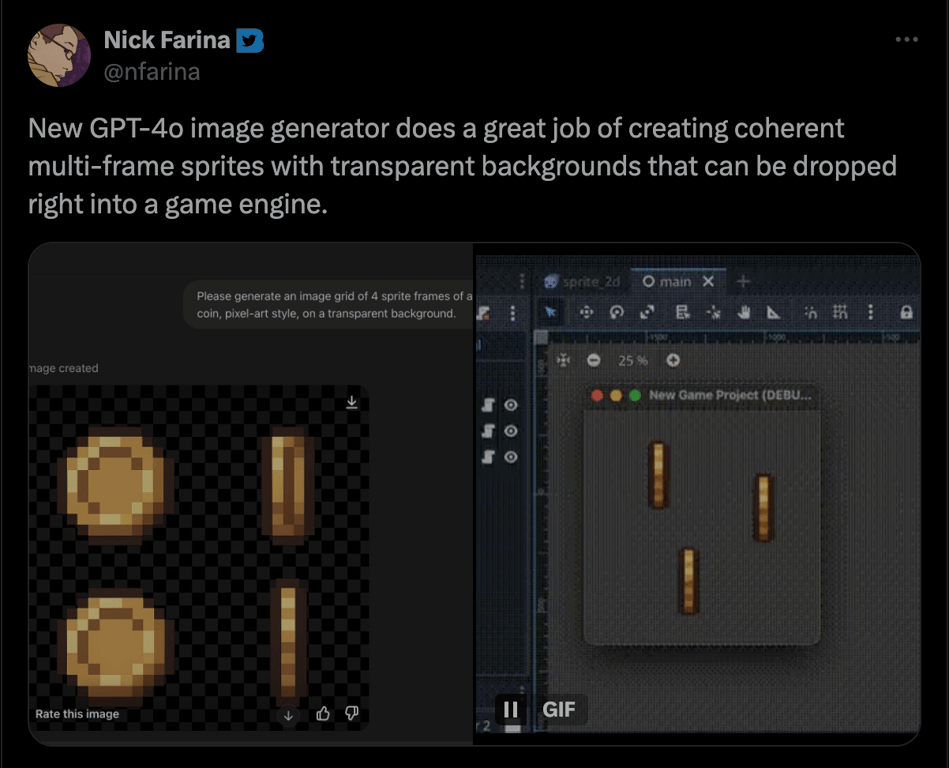949x768 pixels.
Task: Toggle visibility of the bottom scene node
Action: click(511, 457)
